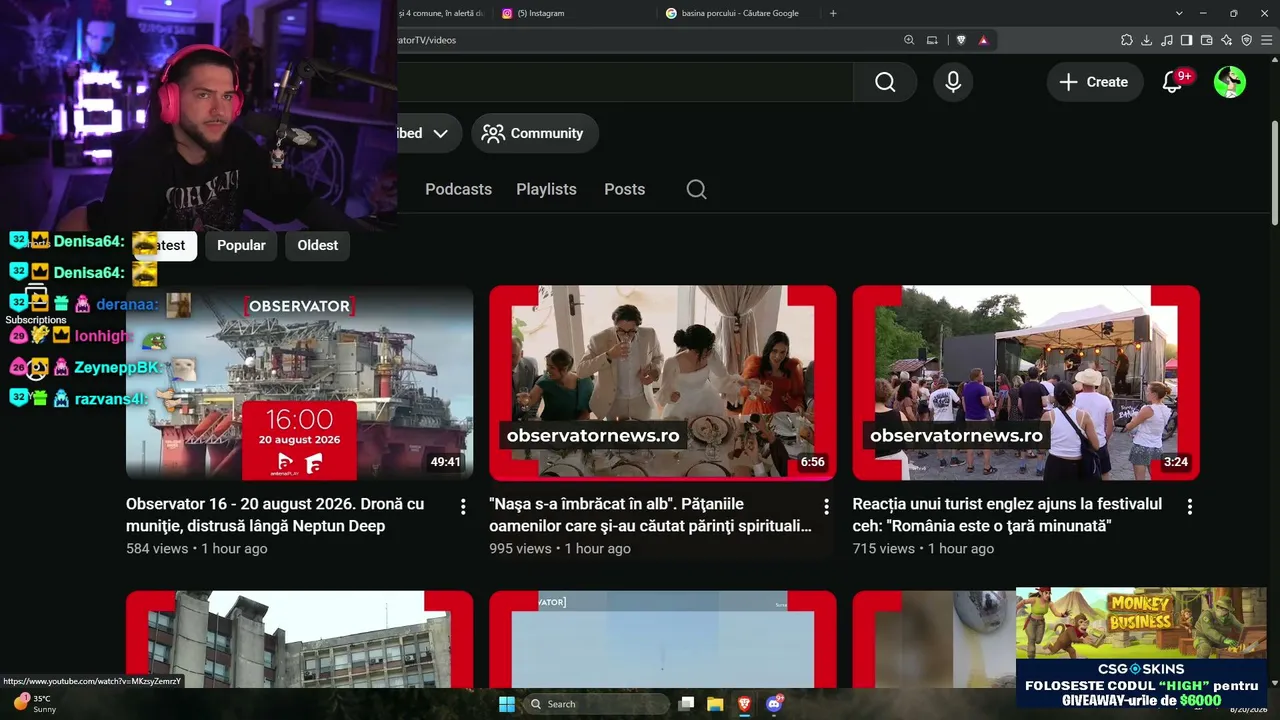
Task: Add a new browser tab with plus
Action: click(833, 13)
